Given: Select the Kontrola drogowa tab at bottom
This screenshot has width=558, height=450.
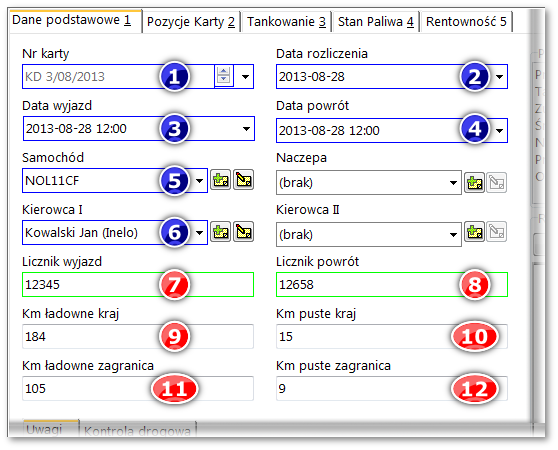Looking at the screenshot, I should 138,431.
